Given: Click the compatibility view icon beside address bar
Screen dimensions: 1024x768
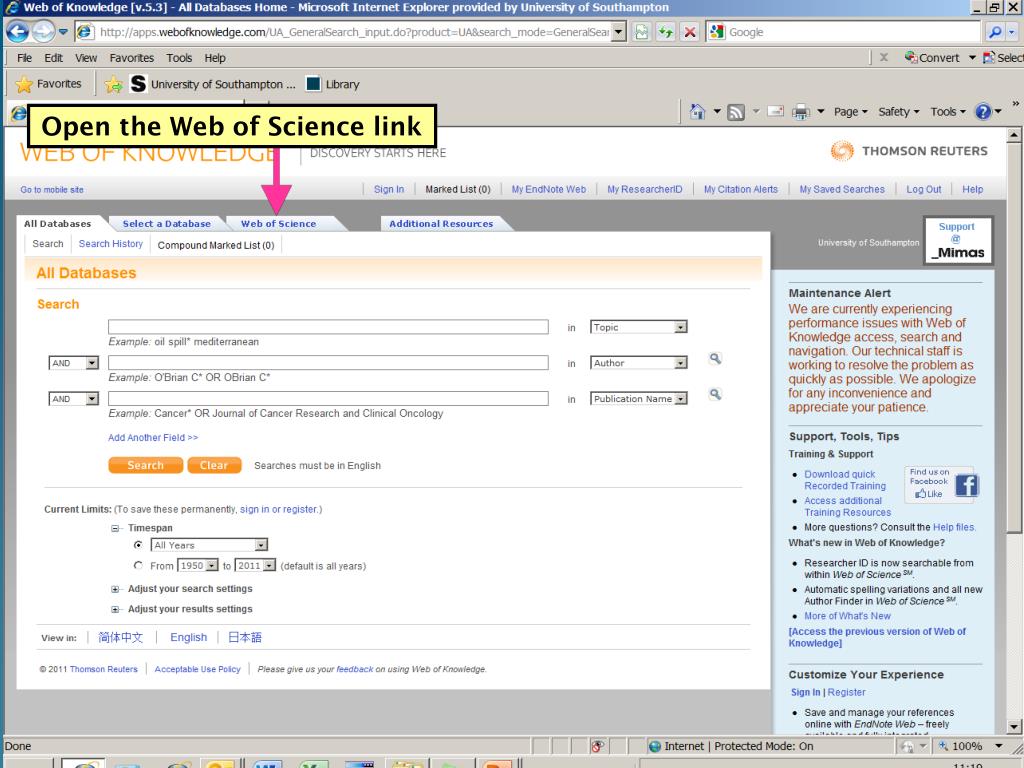Looking at the screenshot, I should click(x=642, y=31).
